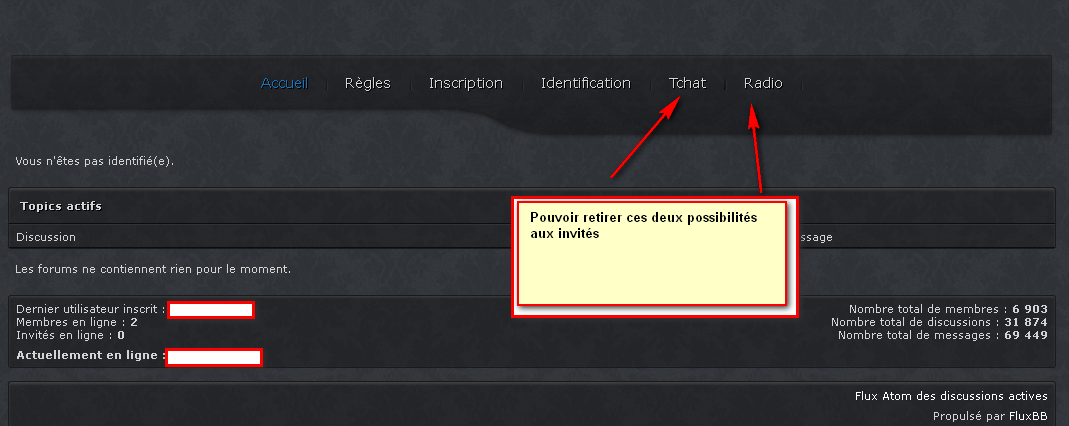Click the redacted last registered user name
The height and width of the screenshot is (426, 1069).
pos(211,310)
